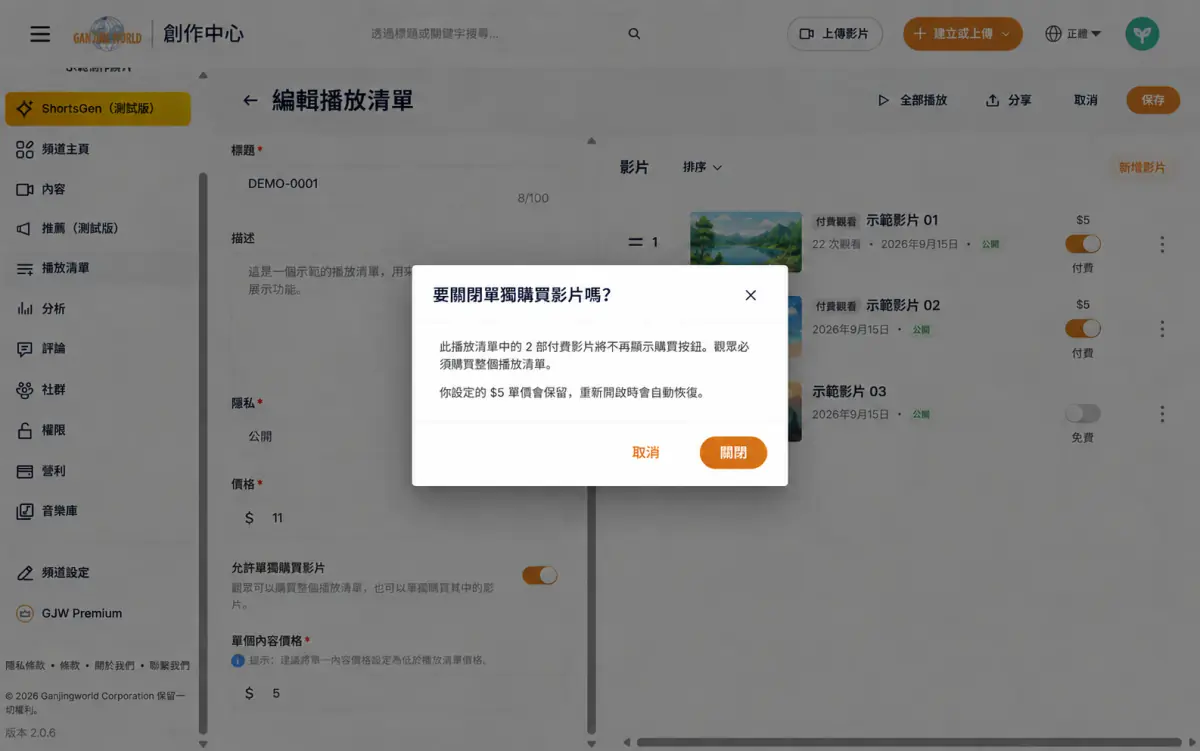Go back with the left arrow icon
Viewport: 1200px width, 751px height.
click(250, 100)
